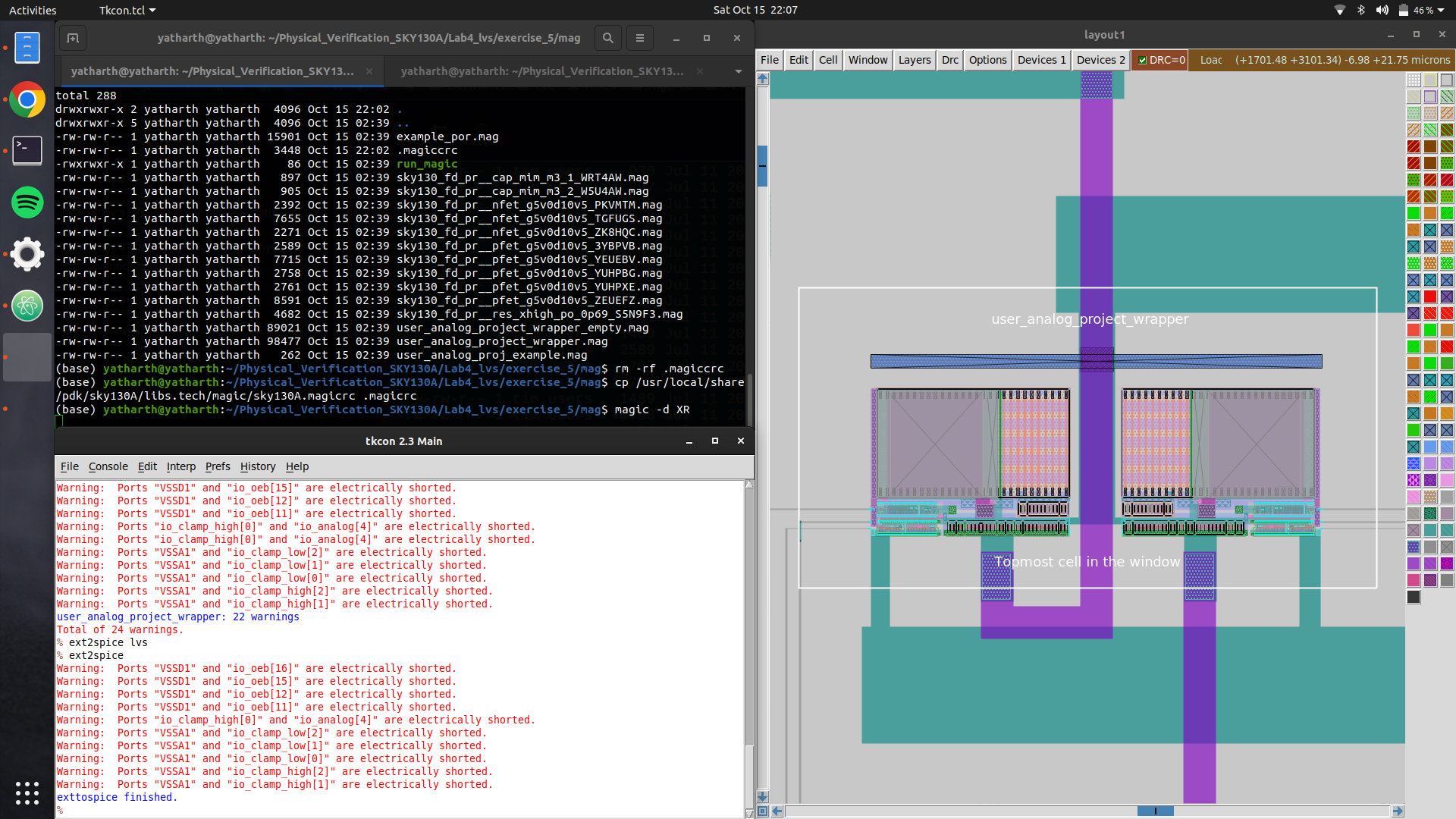This screenshot has height=819, width=1456.
Task: Select the purple-outlined layer icon in palette
Action: pyautogui.click(x=1430, y=96)
